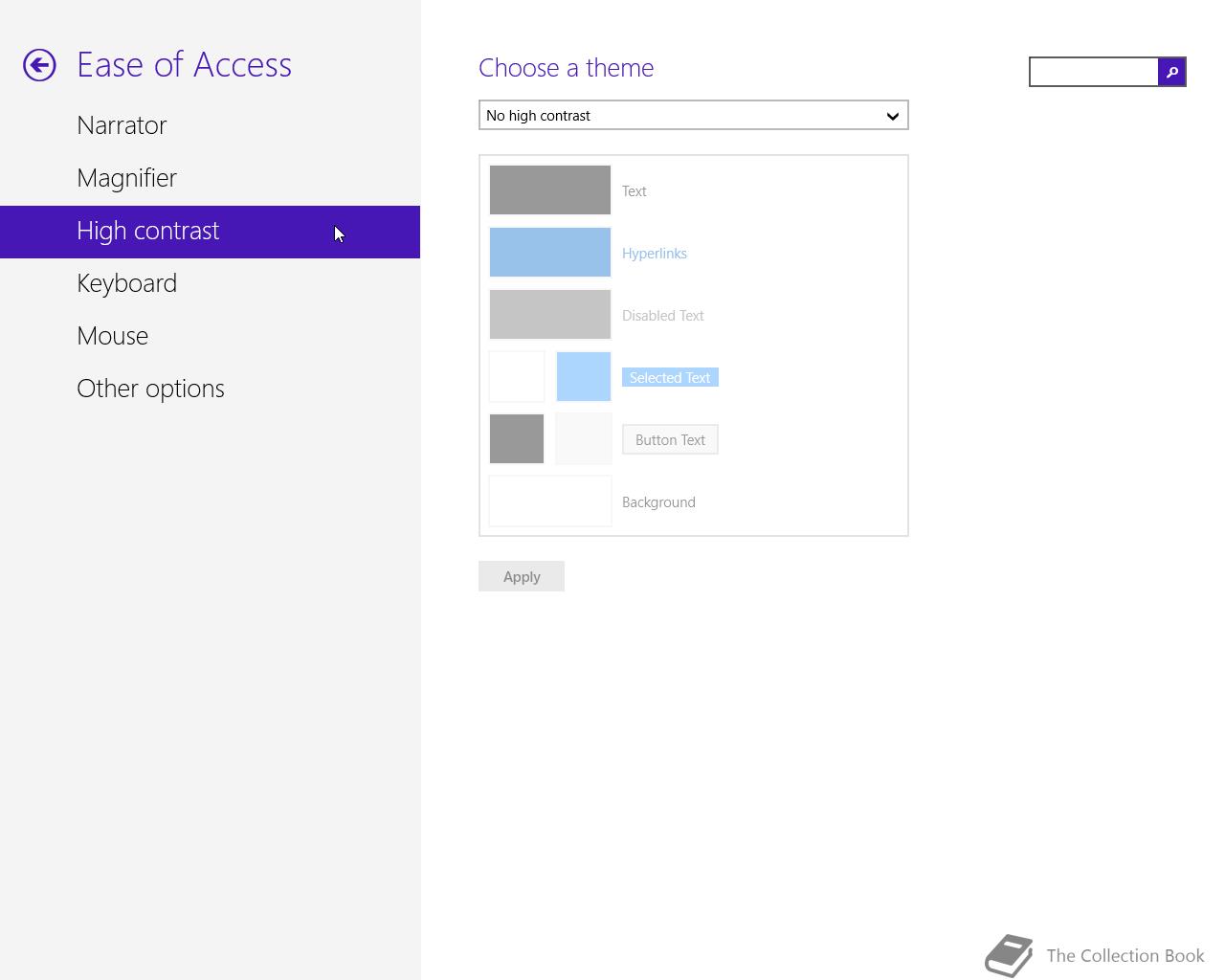Click the Hyperlinks preview text
This screenshot has height=980, width=1225.
pos(655,253)
